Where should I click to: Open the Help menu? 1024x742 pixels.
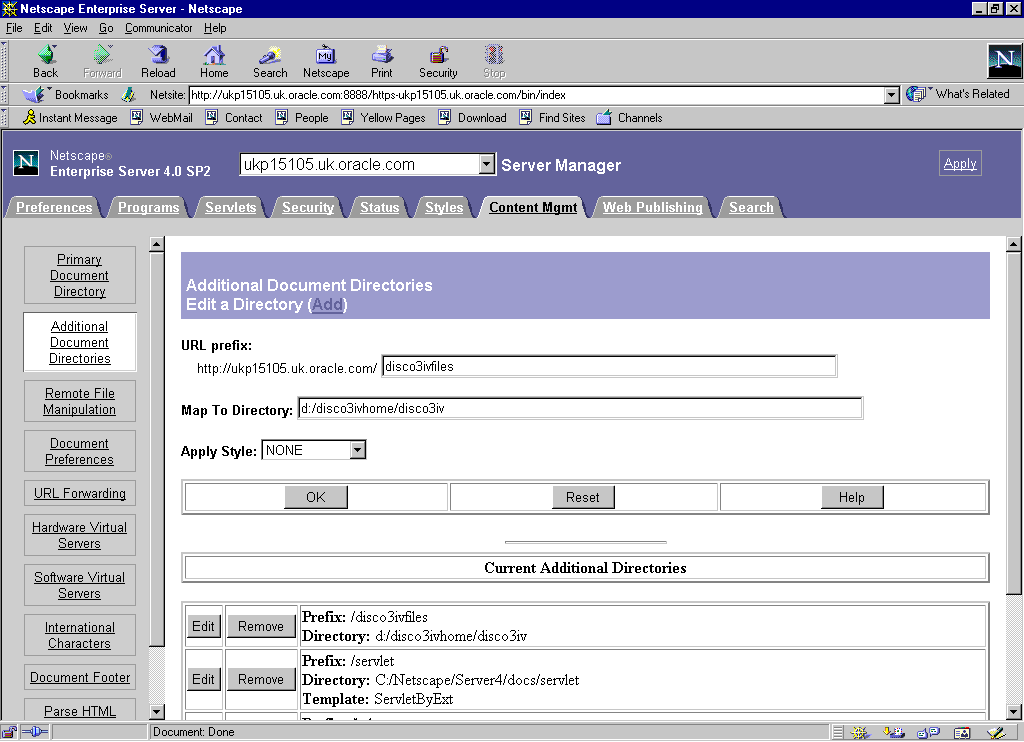tap(215, 28)
